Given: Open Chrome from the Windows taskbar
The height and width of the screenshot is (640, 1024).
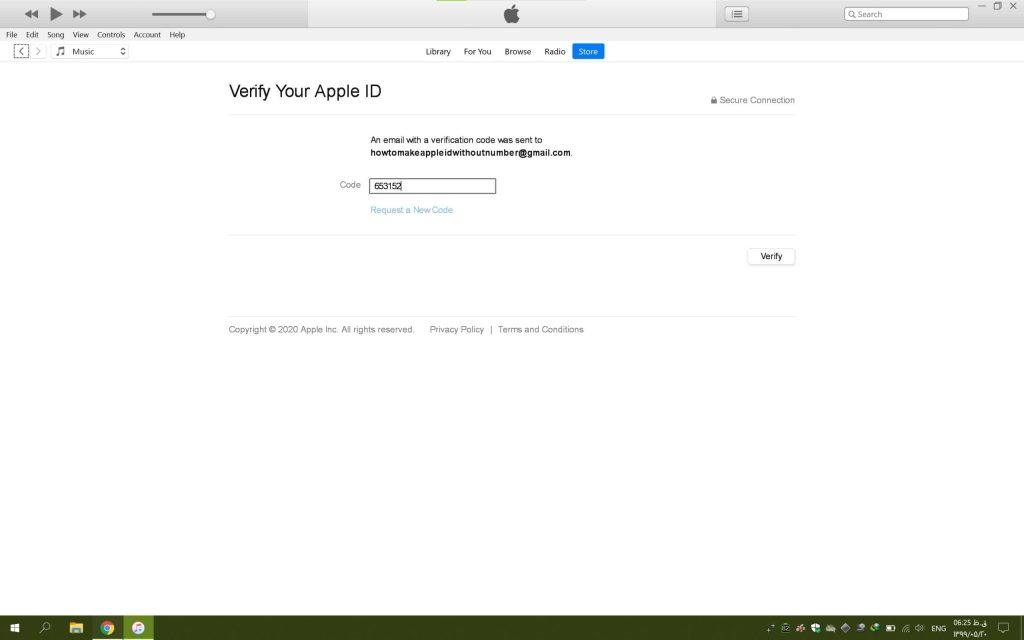Looking at the screenshot, I should coord(107,628).
